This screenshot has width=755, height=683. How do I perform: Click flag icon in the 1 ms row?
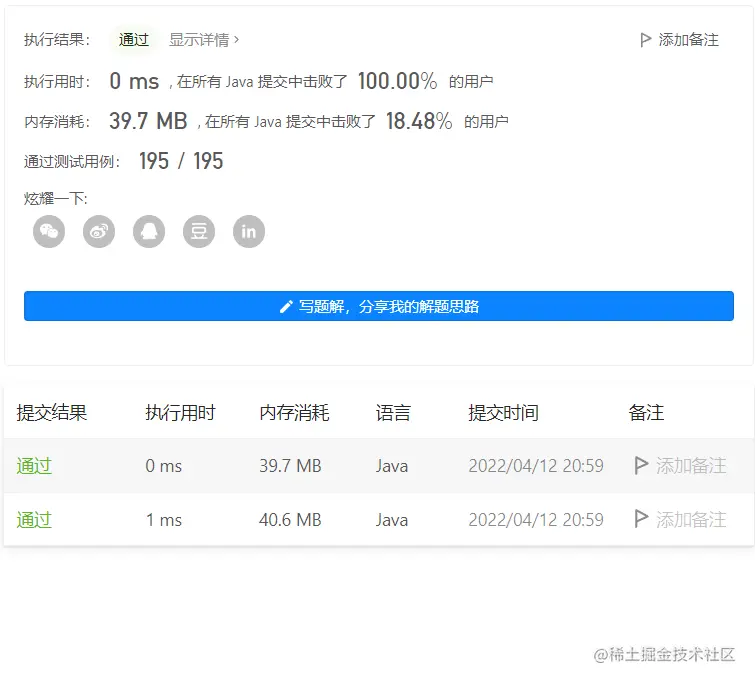point(641,519)
